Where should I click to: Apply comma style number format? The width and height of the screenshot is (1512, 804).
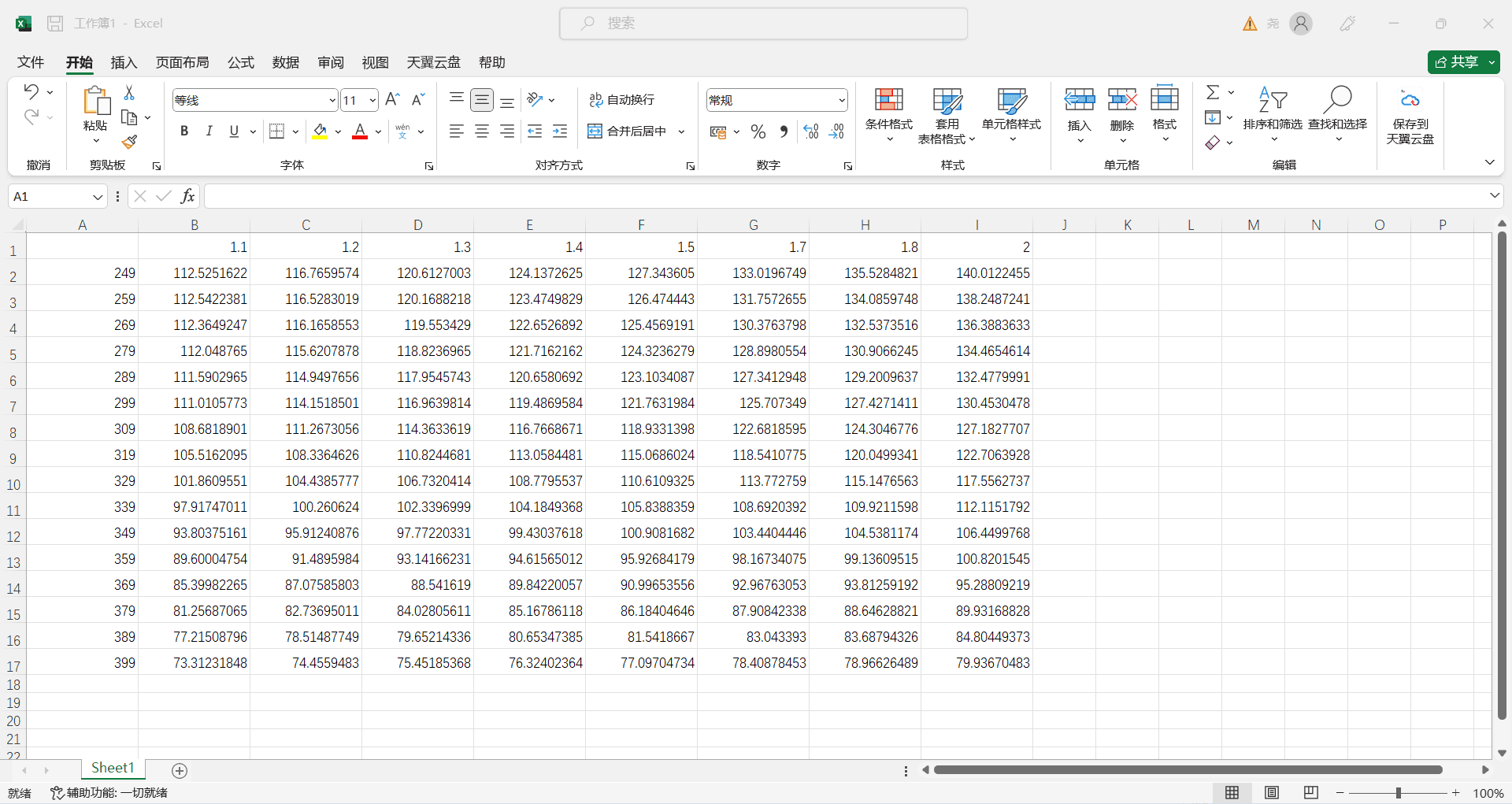784,132
